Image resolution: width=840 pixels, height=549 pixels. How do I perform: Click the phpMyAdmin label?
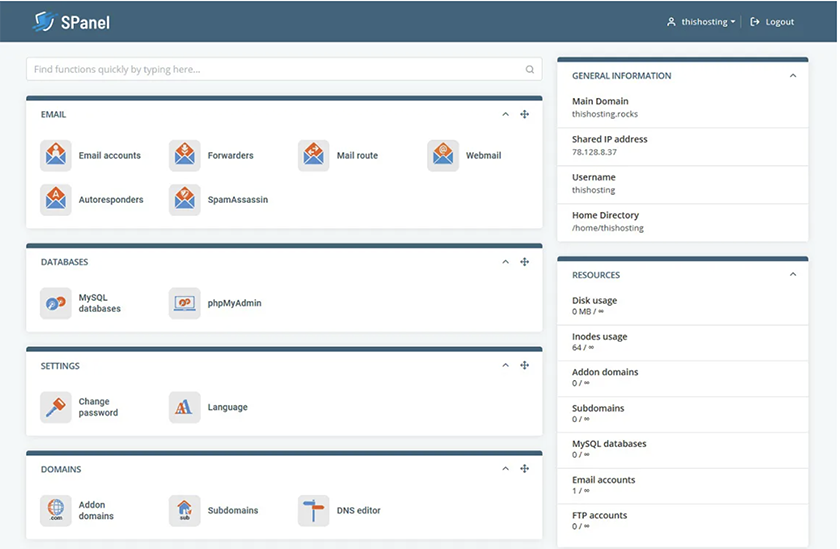[235, 303]
